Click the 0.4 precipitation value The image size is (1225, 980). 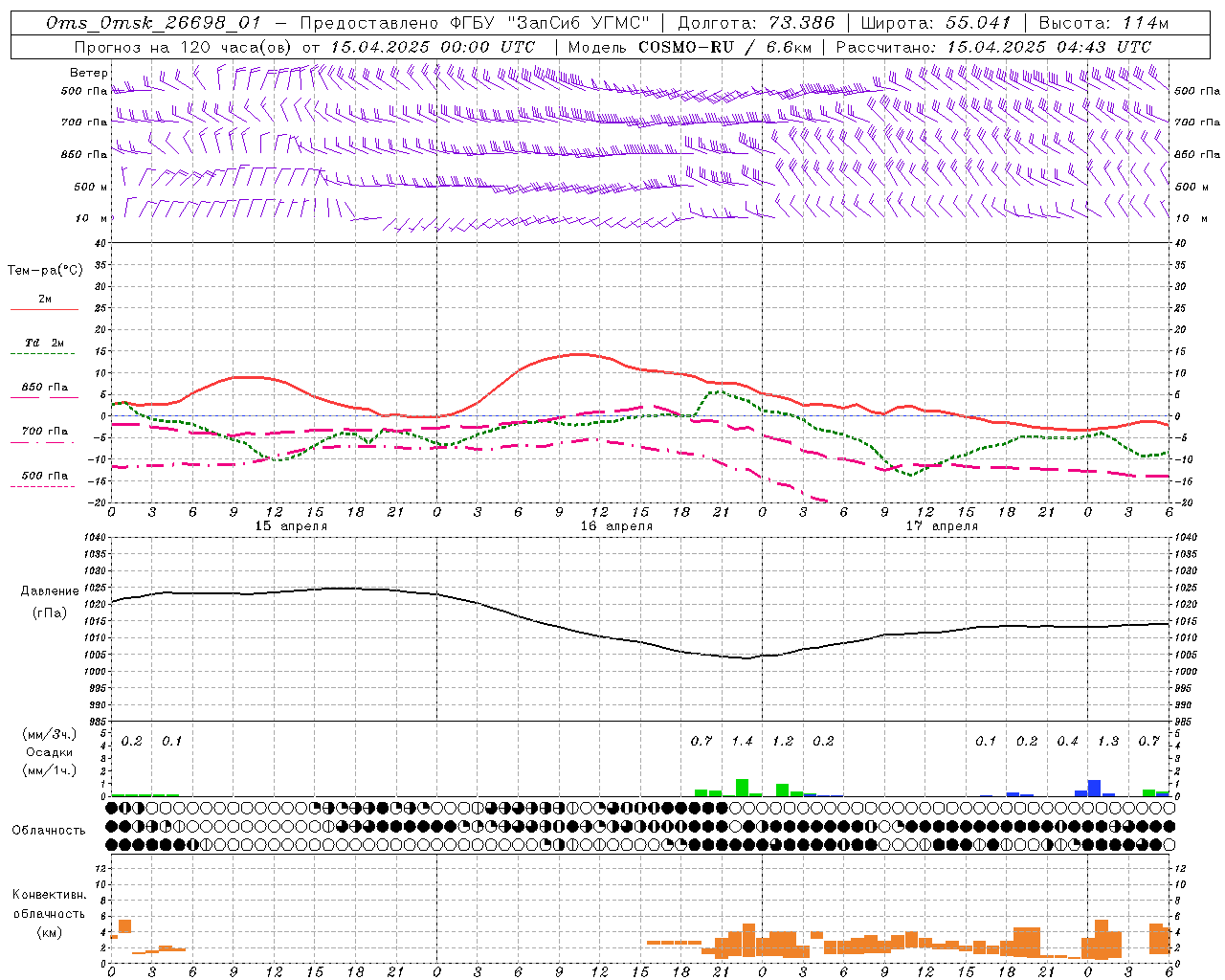click(1067, 741)
